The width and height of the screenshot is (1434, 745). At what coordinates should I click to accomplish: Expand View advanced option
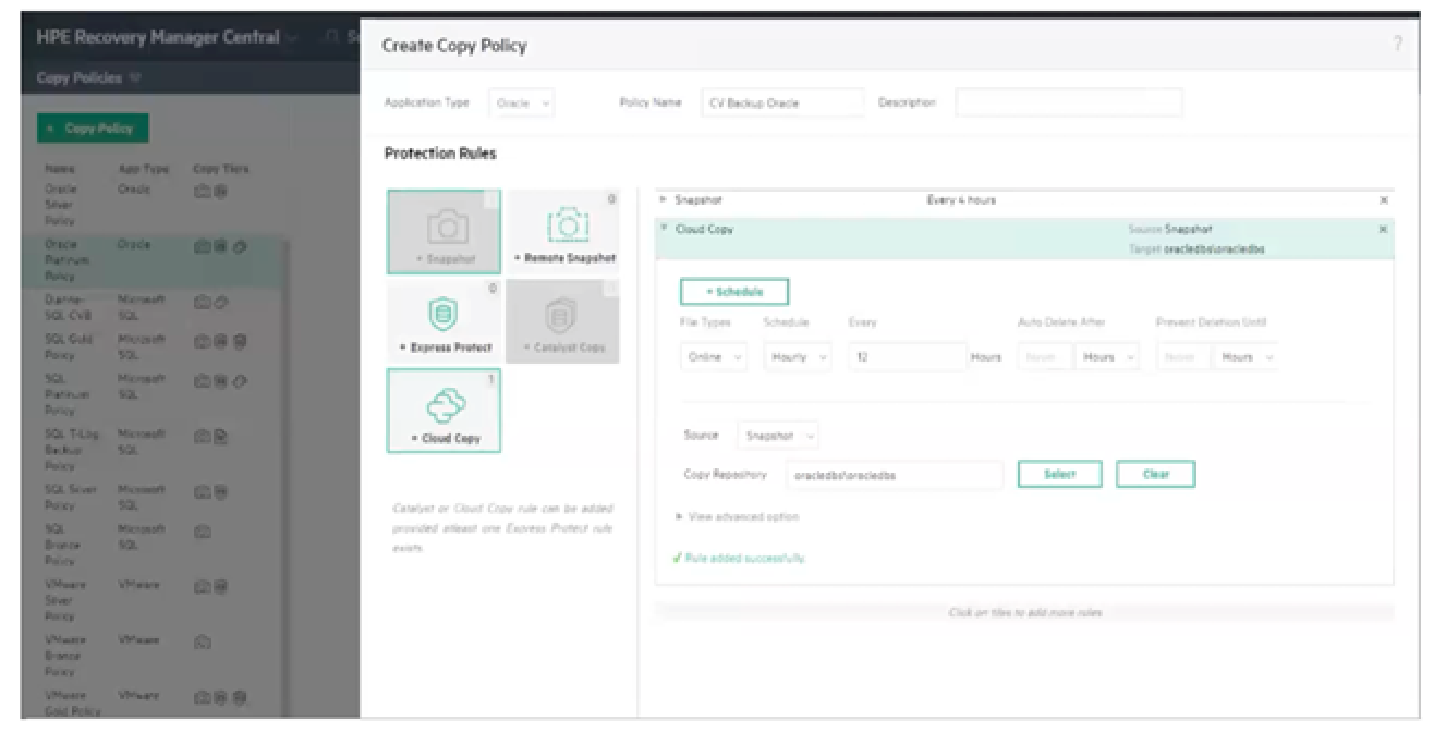coord(742,517)
